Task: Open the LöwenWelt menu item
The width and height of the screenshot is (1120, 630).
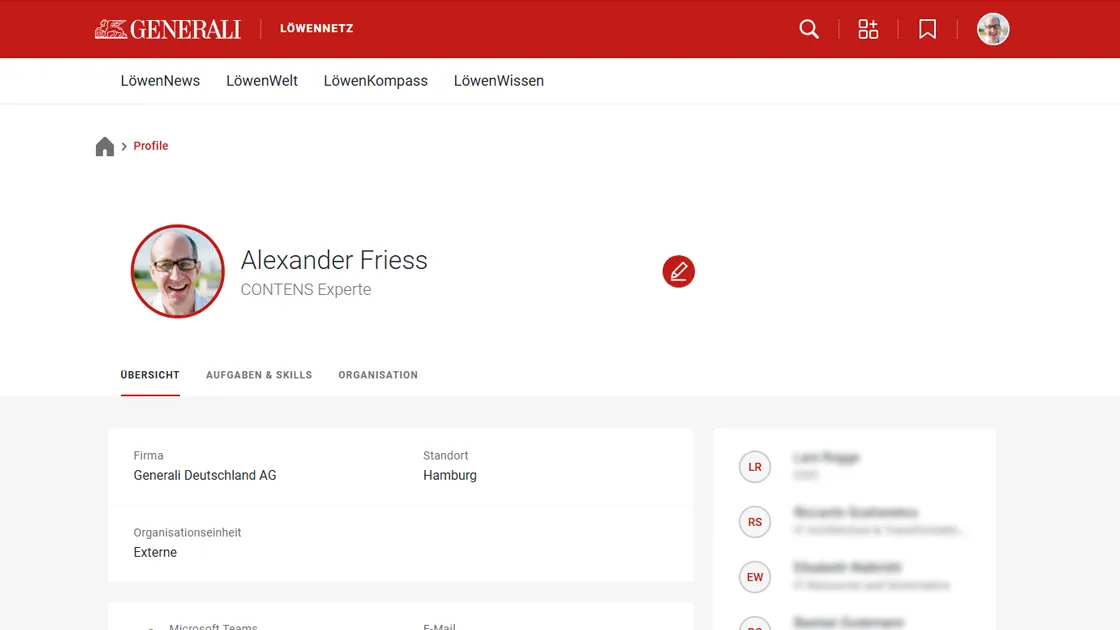Action: pos(262,80)
